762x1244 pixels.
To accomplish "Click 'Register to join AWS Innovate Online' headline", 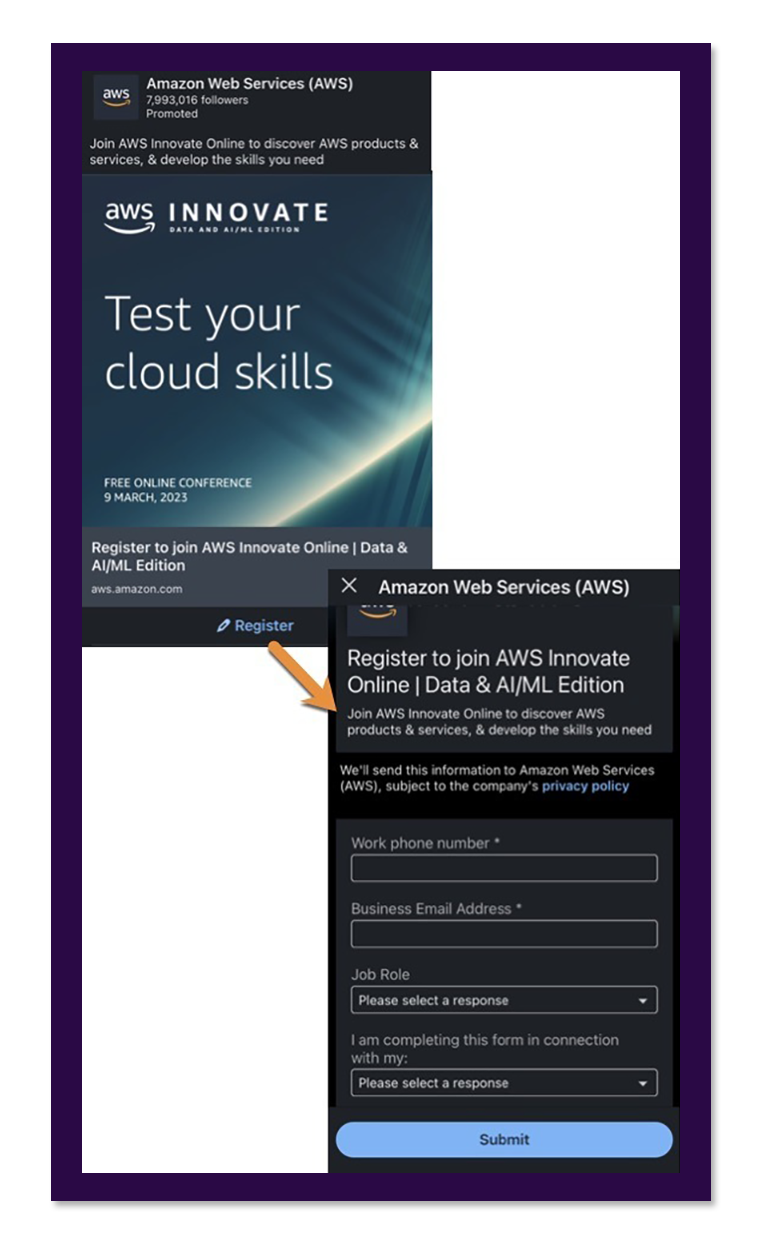I will [250, 556].
